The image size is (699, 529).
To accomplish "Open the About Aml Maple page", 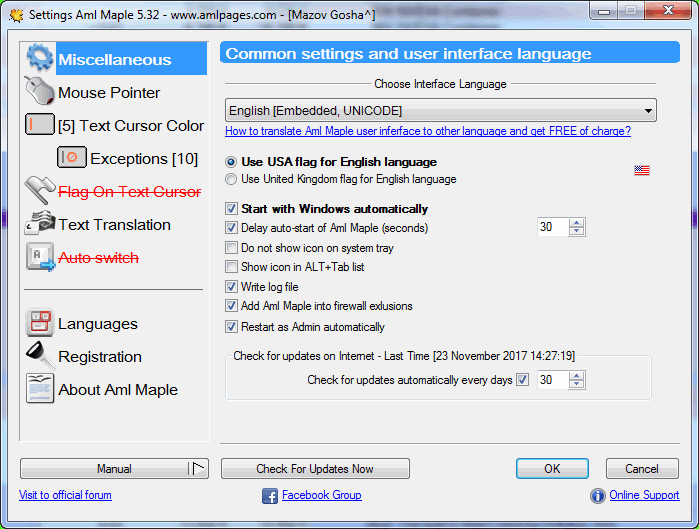I will pos(118,390).
